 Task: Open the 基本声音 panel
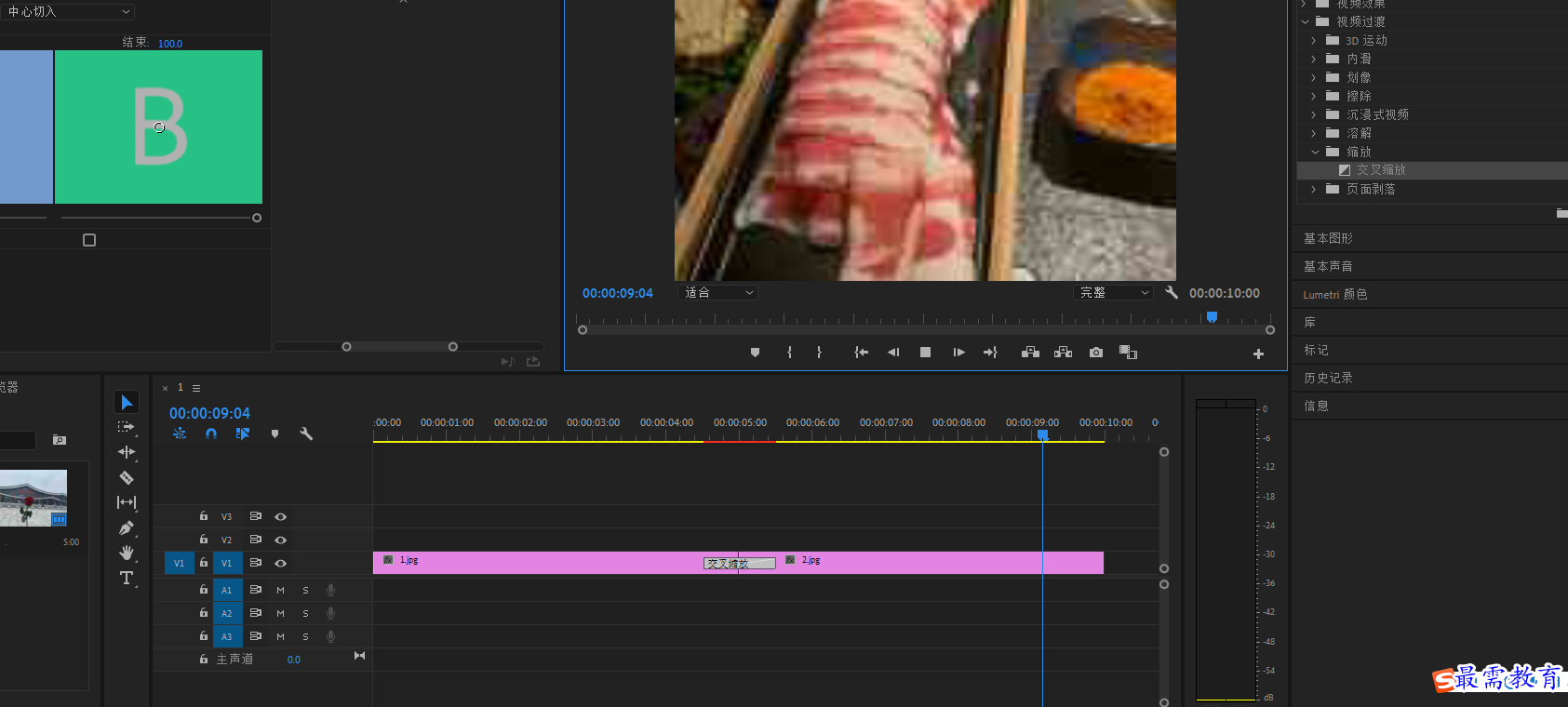(1328, 266)
